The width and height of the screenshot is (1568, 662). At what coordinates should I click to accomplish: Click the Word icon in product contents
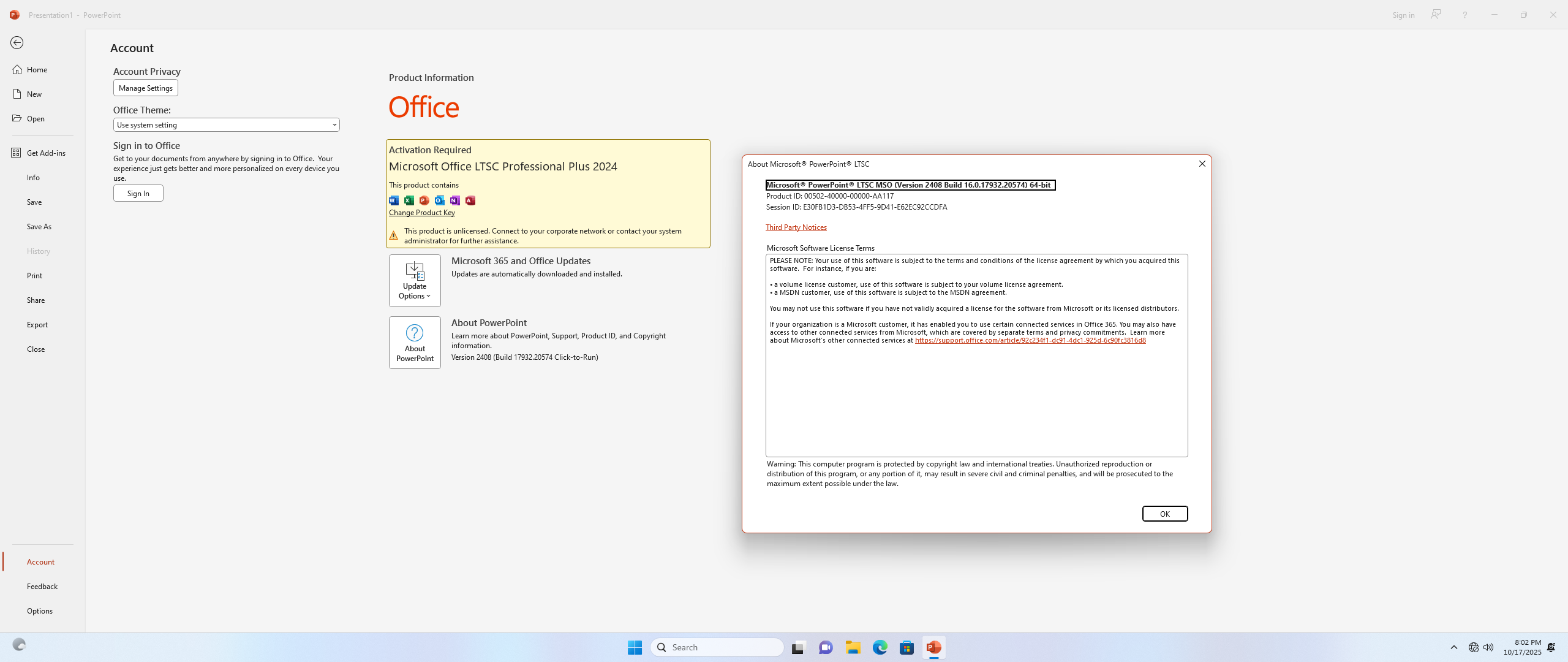click(x=394, y=200)
